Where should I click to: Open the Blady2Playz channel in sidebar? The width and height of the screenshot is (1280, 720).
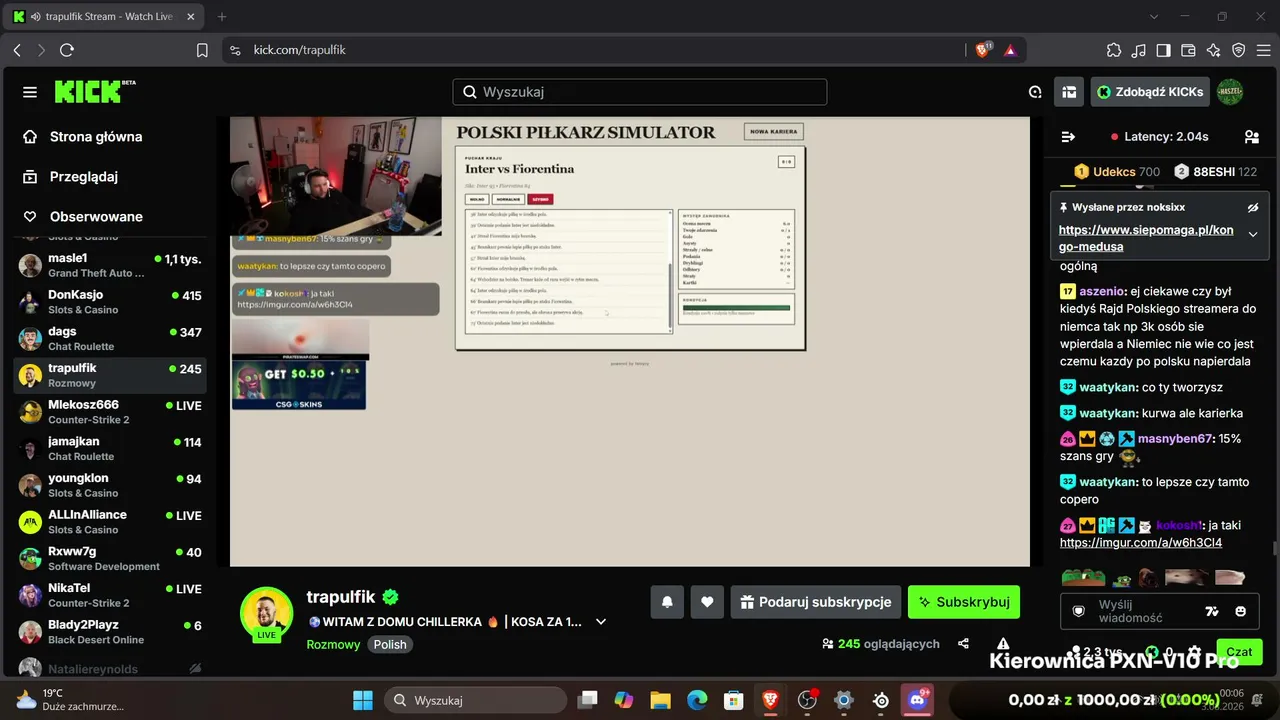click(x=110, y=632)
